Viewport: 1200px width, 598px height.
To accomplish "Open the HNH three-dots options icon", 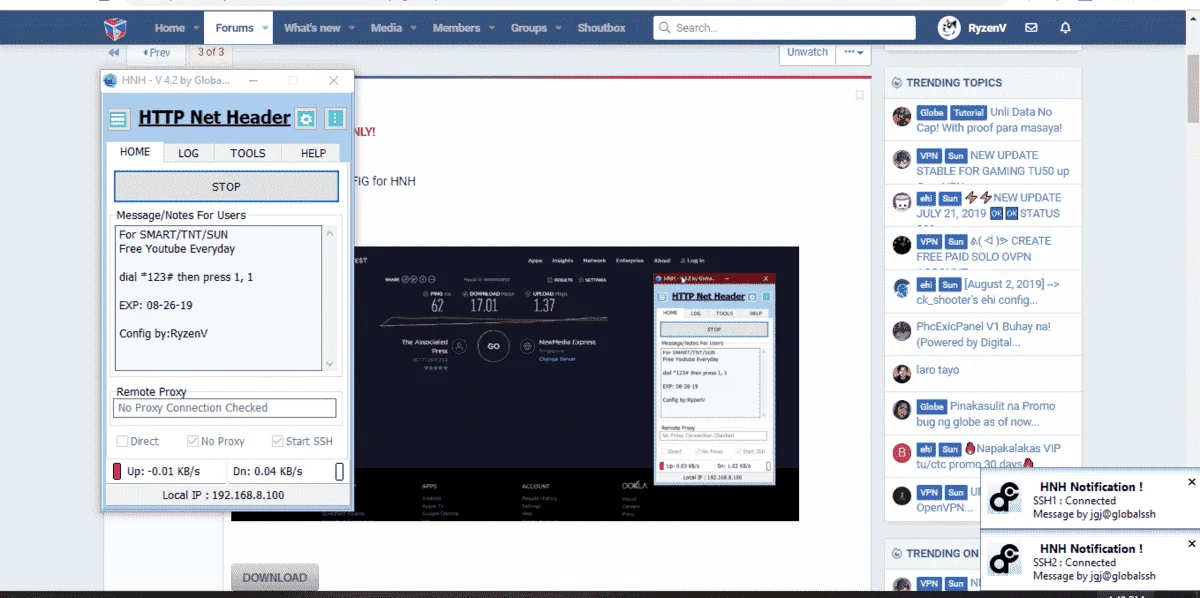I will coord(335,119).
